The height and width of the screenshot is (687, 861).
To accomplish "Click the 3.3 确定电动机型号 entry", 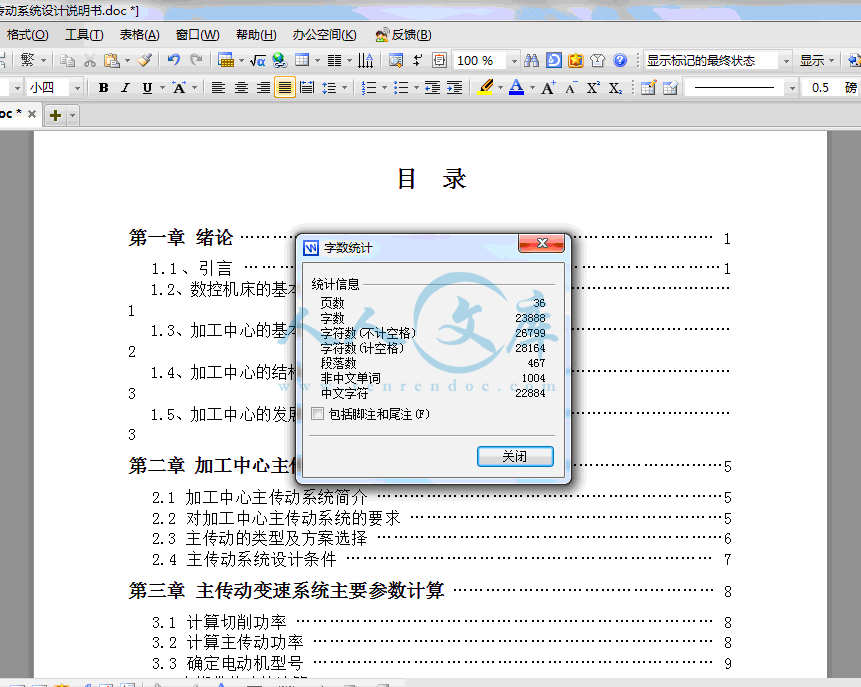I will pyautogui.click(x=227, y=663).
